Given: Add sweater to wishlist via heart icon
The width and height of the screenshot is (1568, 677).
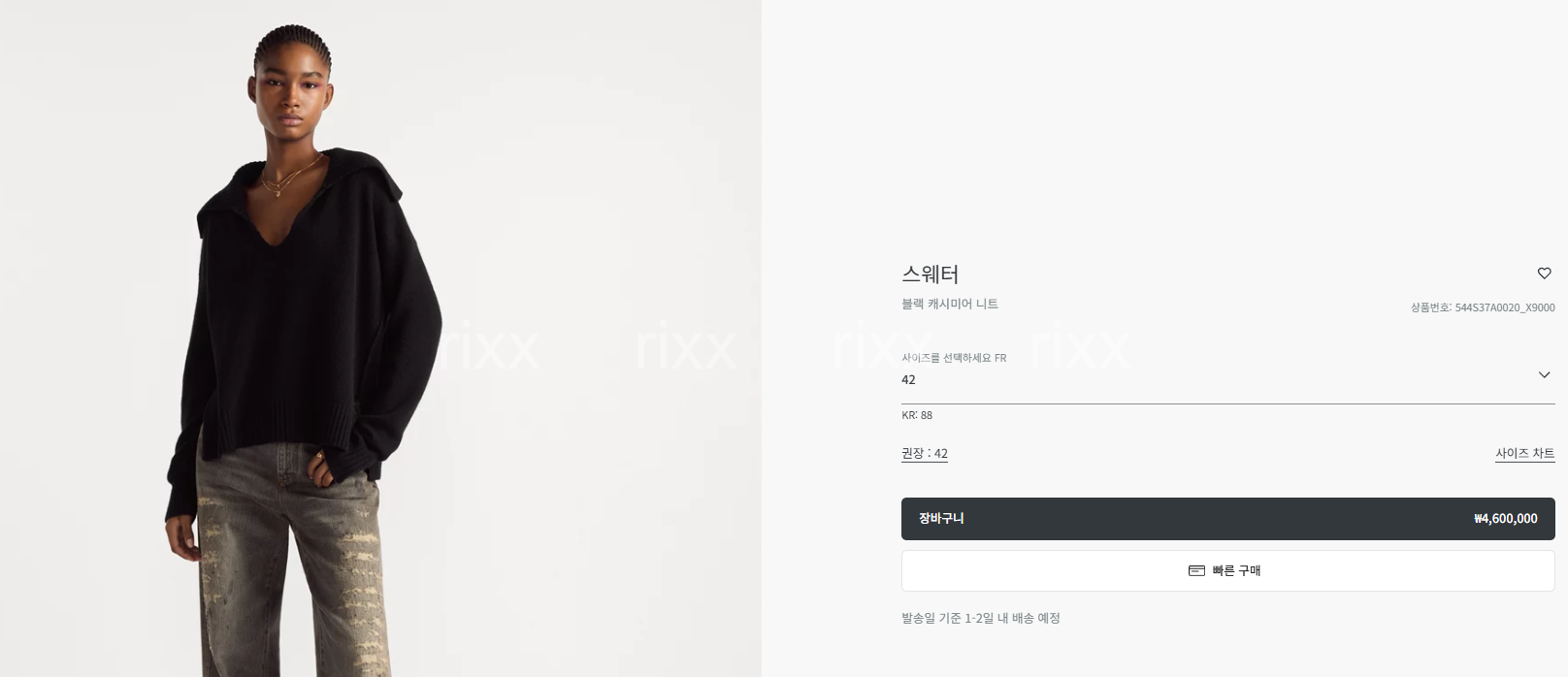Looking at the screenshot, I should click(1544, 274).
